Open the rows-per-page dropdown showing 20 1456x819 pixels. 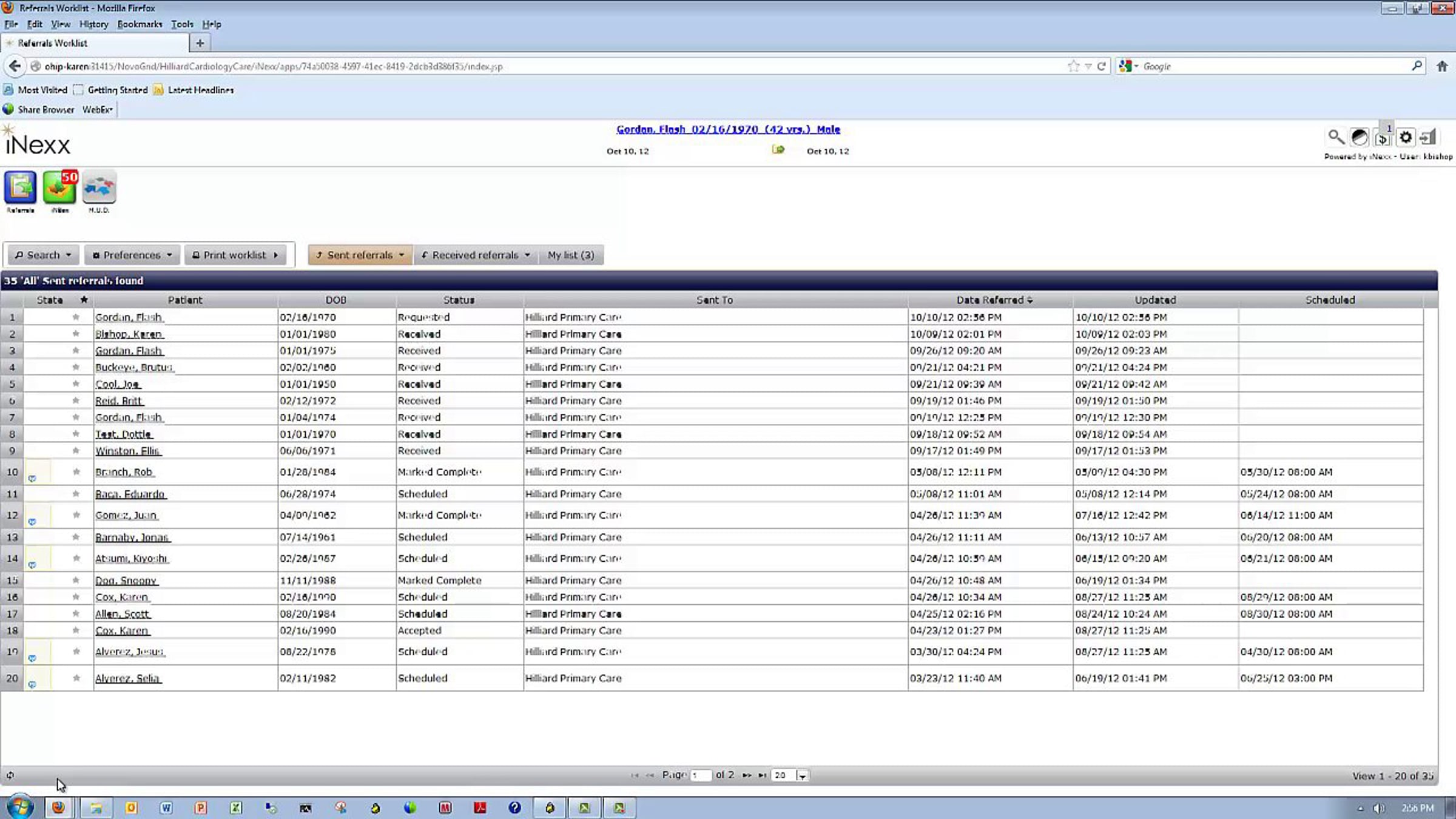click(802, 775)
